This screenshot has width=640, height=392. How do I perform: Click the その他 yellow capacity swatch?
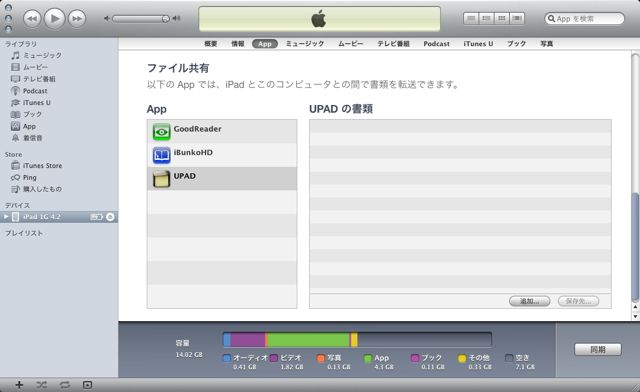coord(462,358)
